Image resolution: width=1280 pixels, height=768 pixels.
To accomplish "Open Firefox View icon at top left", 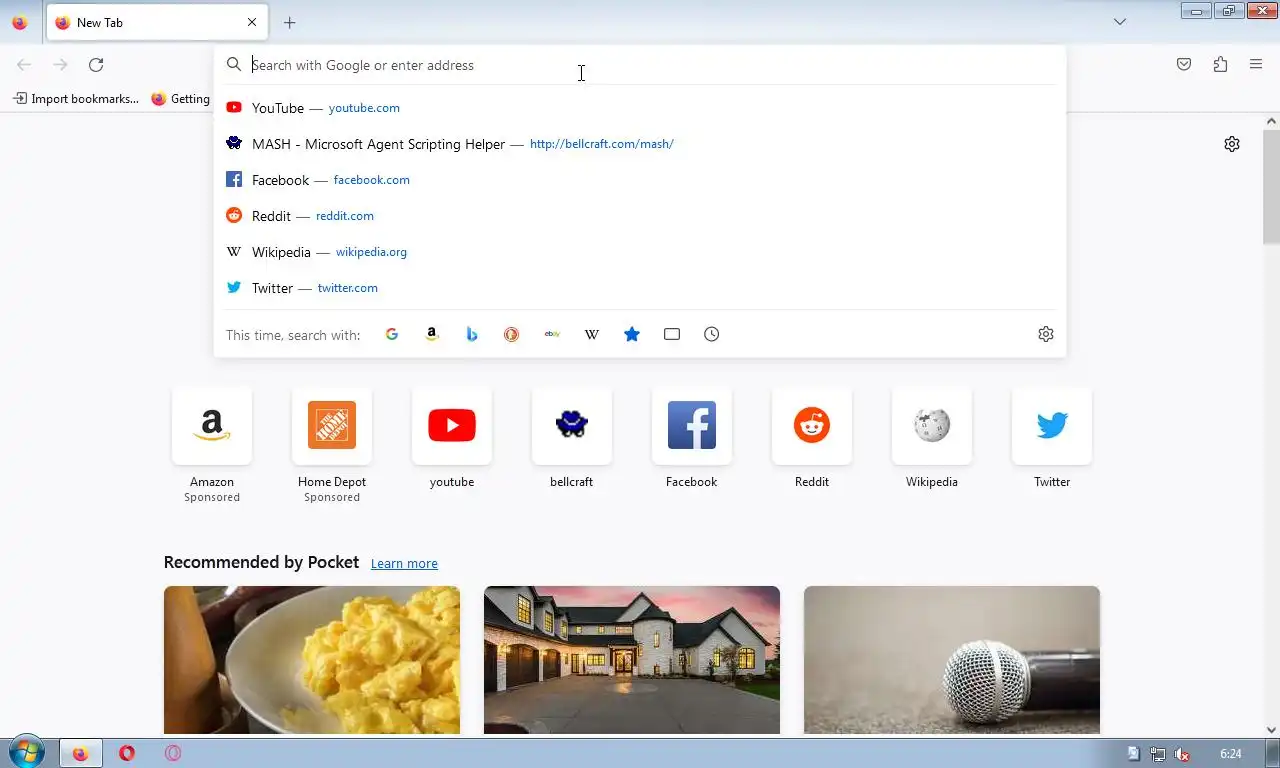I will [x=19, y=22].
